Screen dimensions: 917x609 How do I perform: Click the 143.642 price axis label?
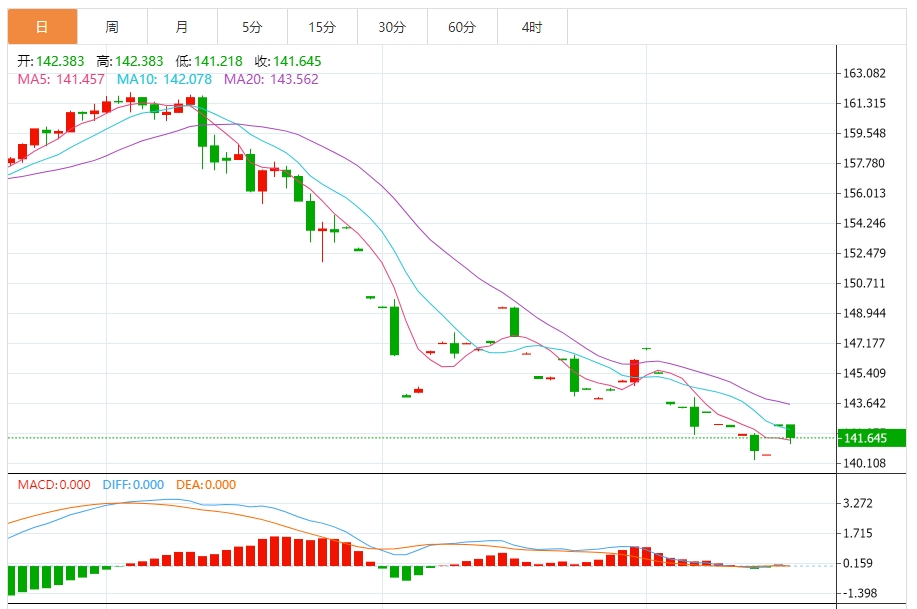(x=864, y=403)
